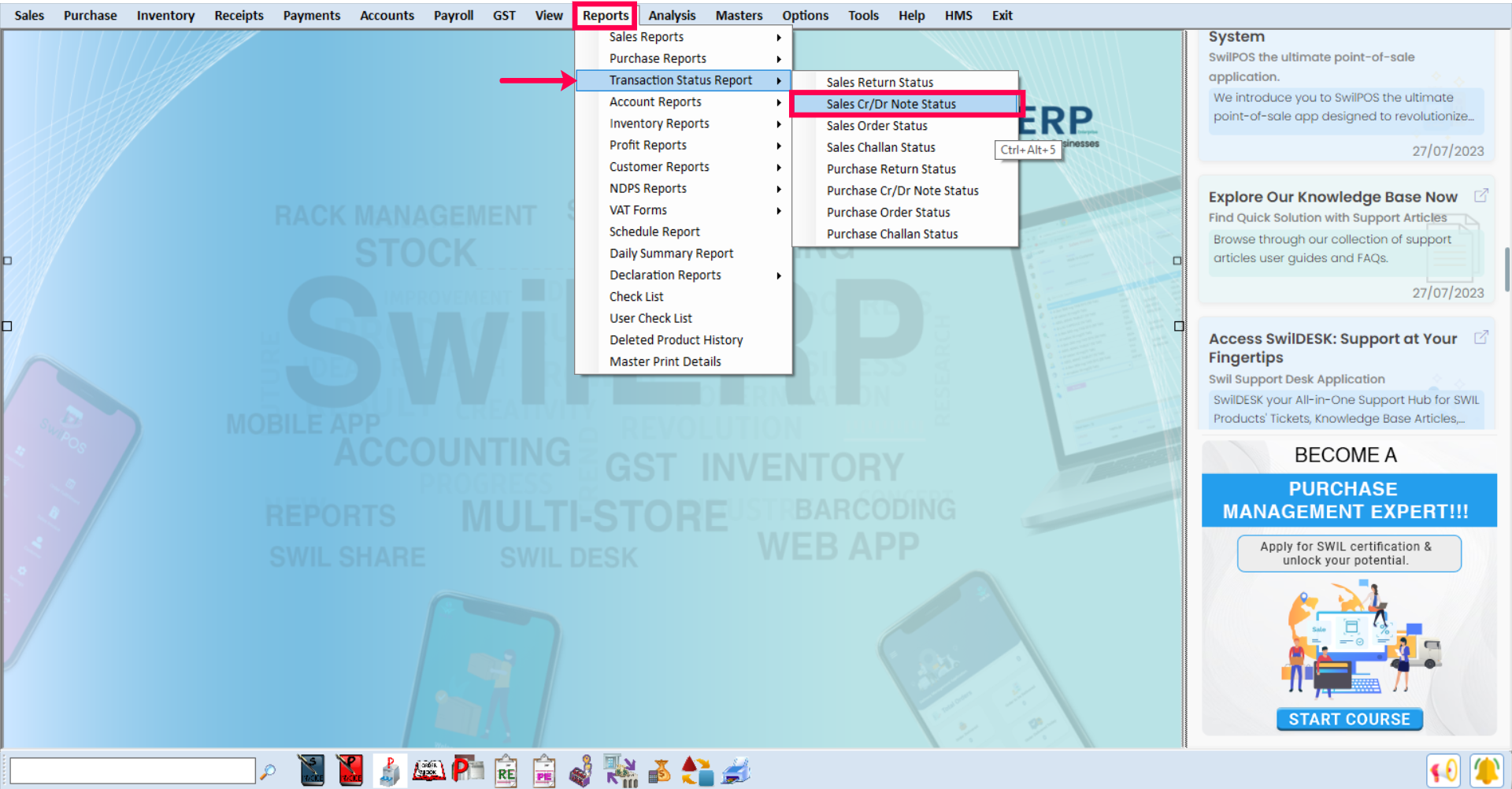Click the yellow bell notifications icon
Viewport: 1512px width, 789px height.
tap(1487, 771)
